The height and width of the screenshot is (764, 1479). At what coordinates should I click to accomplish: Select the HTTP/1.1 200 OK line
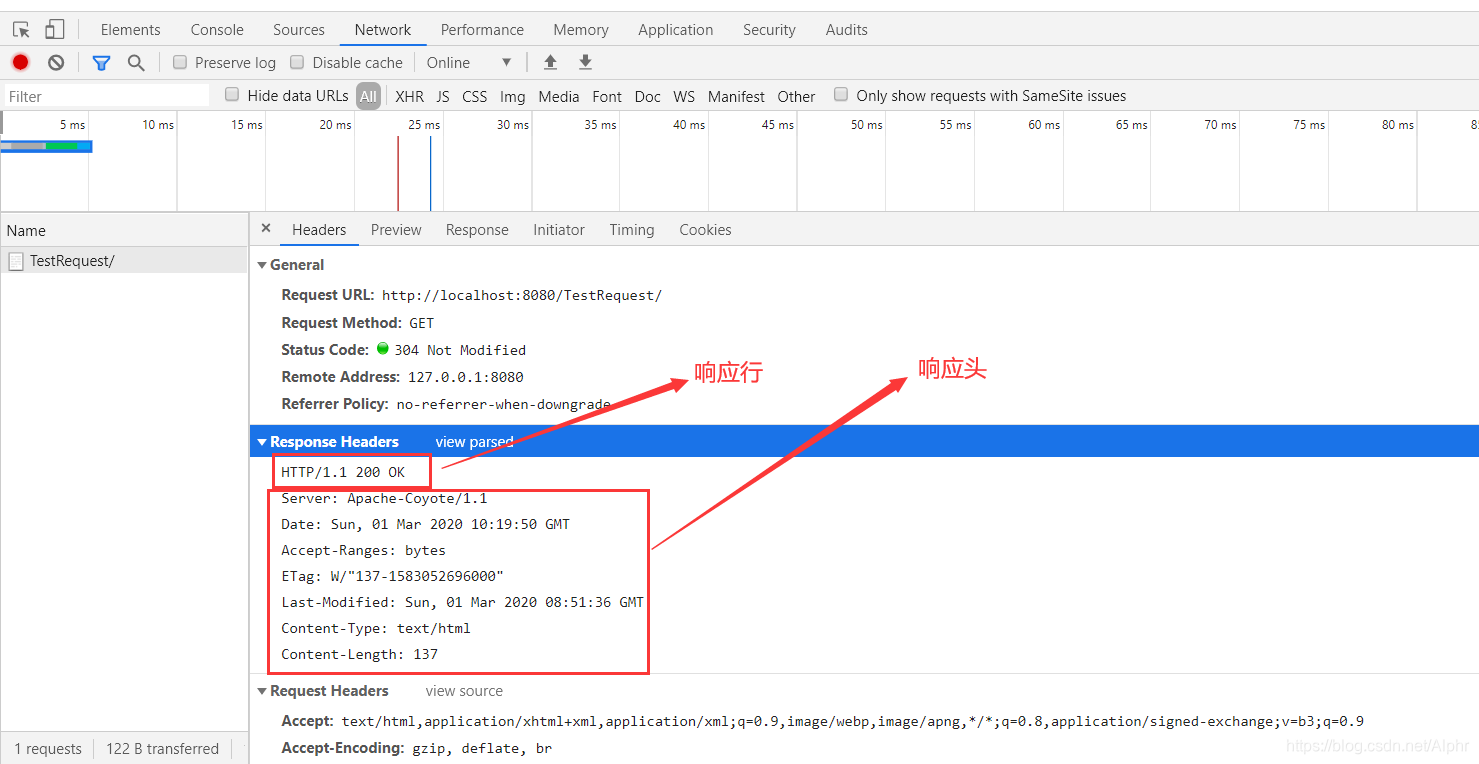pos(343,472)
